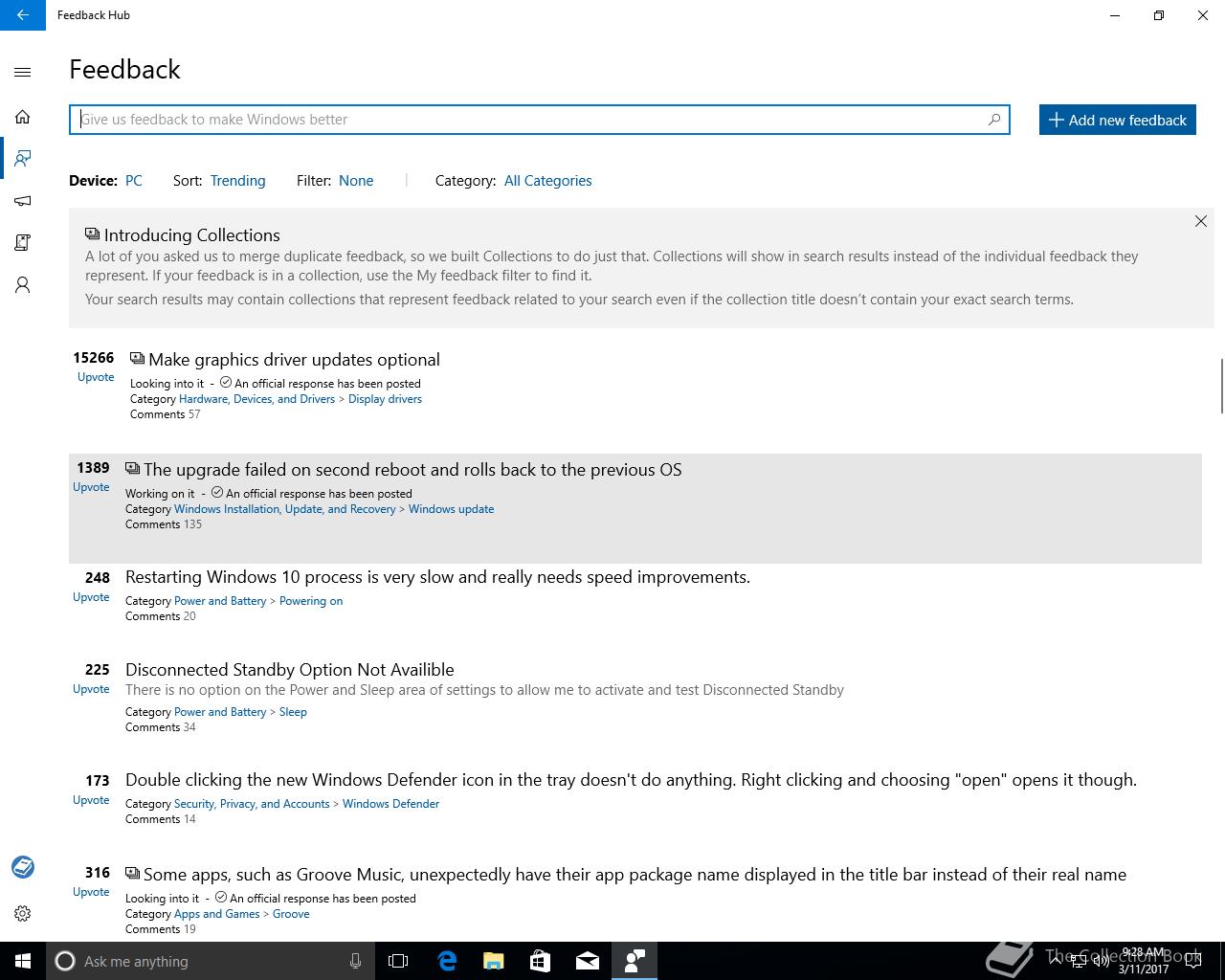This screenshot has width=1225, height=980.
Task: Click the feedback search input field
Action: click(540, 120)
